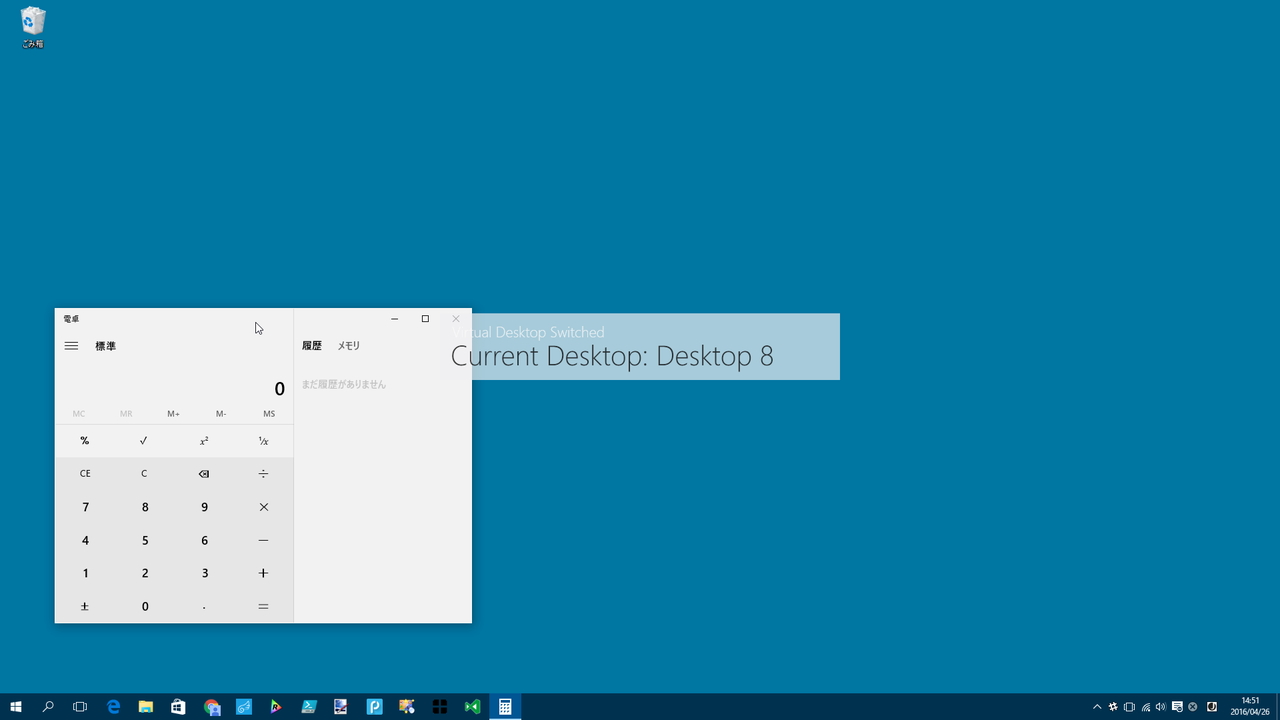This screenshot has width=1280, height=720.
Task: Click digit 9 on the calculator keypad
Action: [204, 507]
